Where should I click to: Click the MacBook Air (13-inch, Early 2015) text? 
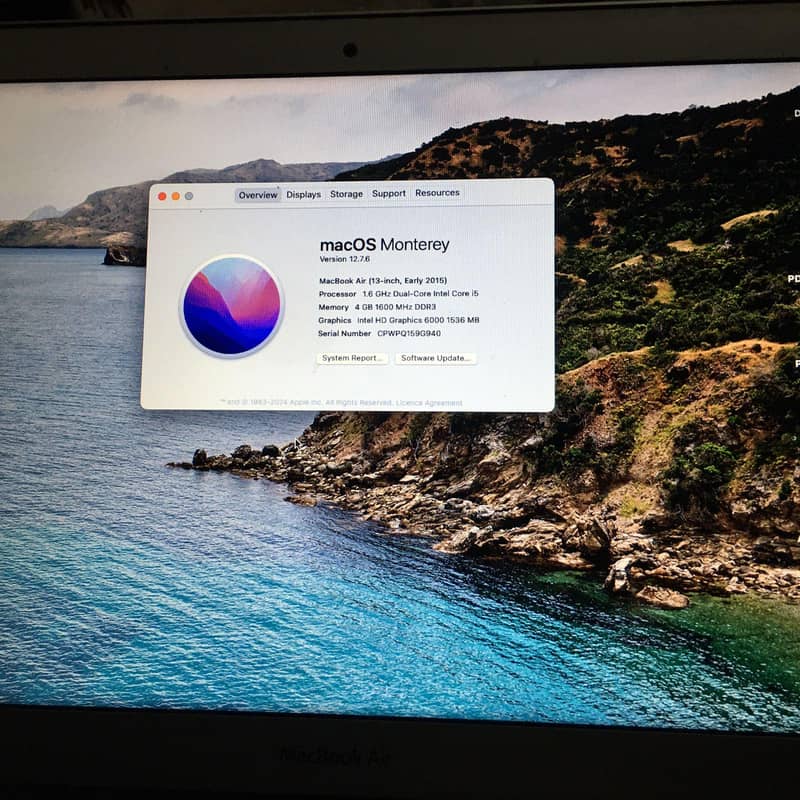(383, 281)
